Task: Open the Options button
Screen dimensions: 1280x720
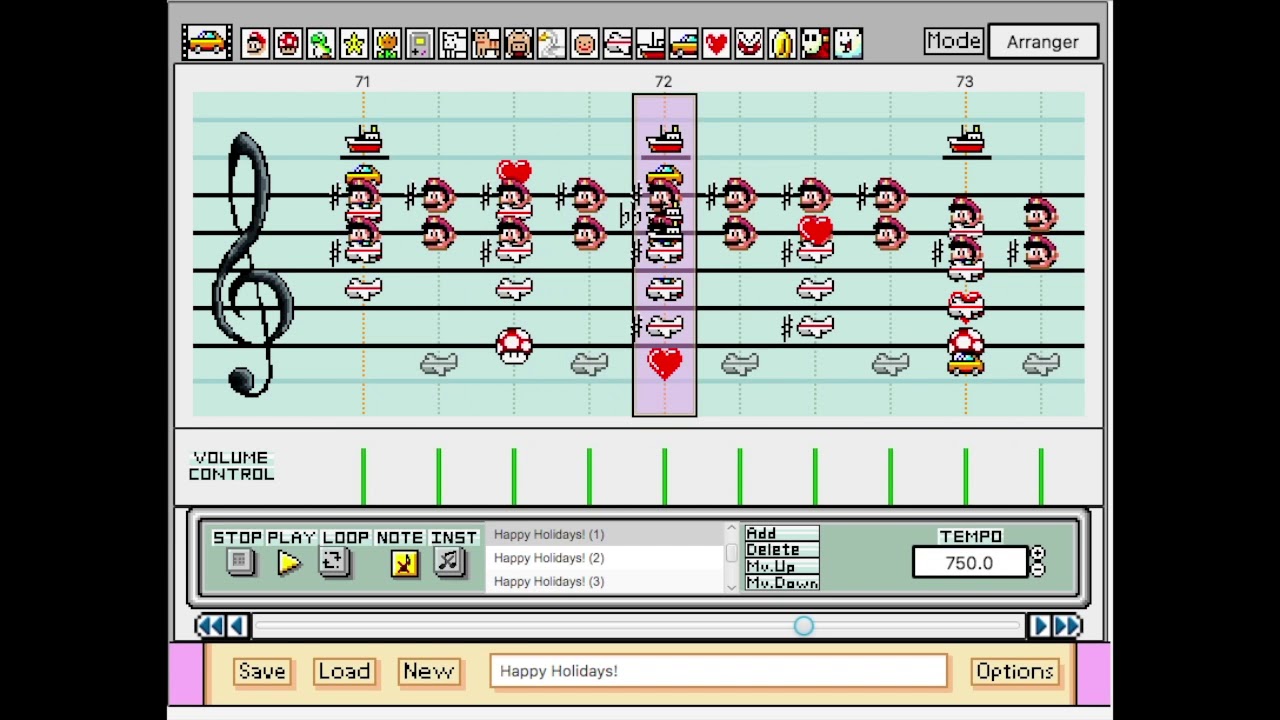Action: tap(1014, 671)
